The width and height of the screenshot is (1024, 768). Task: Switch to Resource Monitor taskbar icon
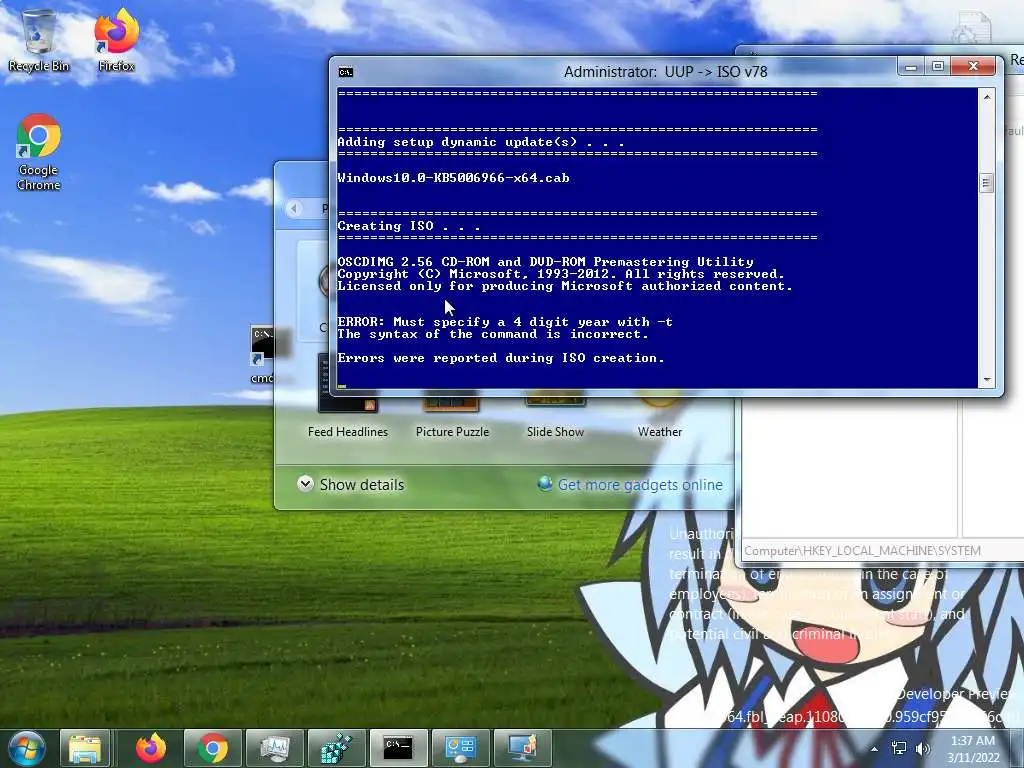[x=274, y=748]
